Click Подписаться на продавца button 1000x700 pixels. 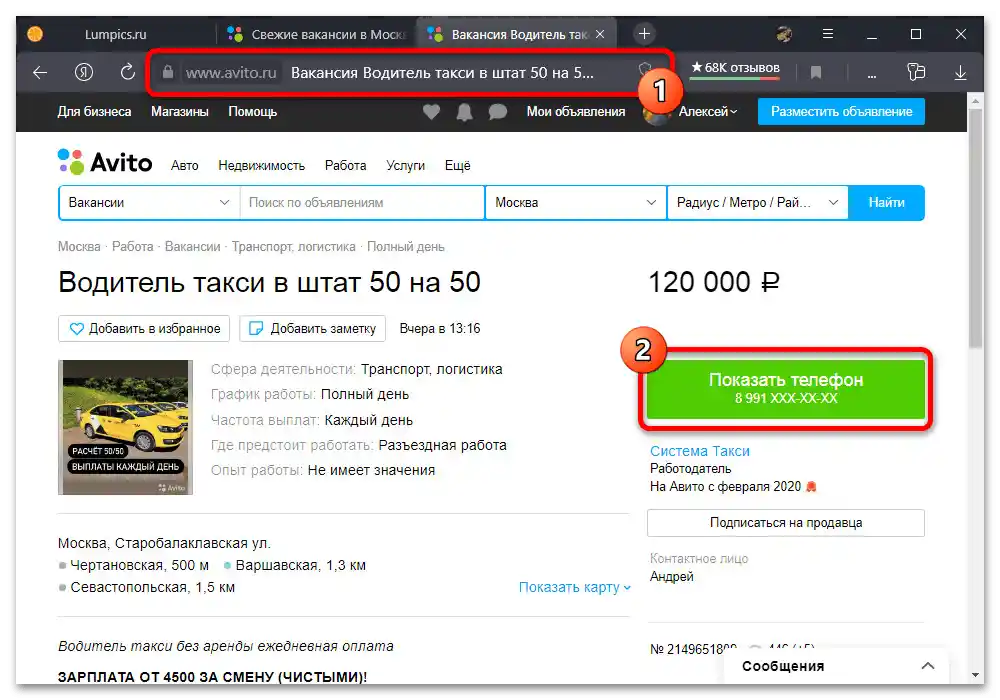pos(786,523)
